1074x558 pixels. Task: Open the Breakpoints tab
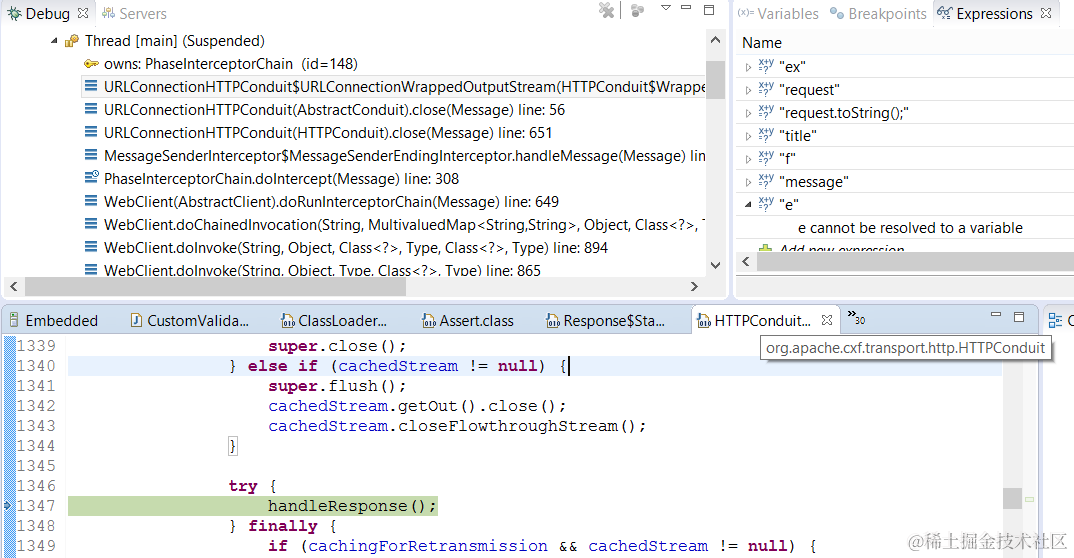[x=878, y=14]
